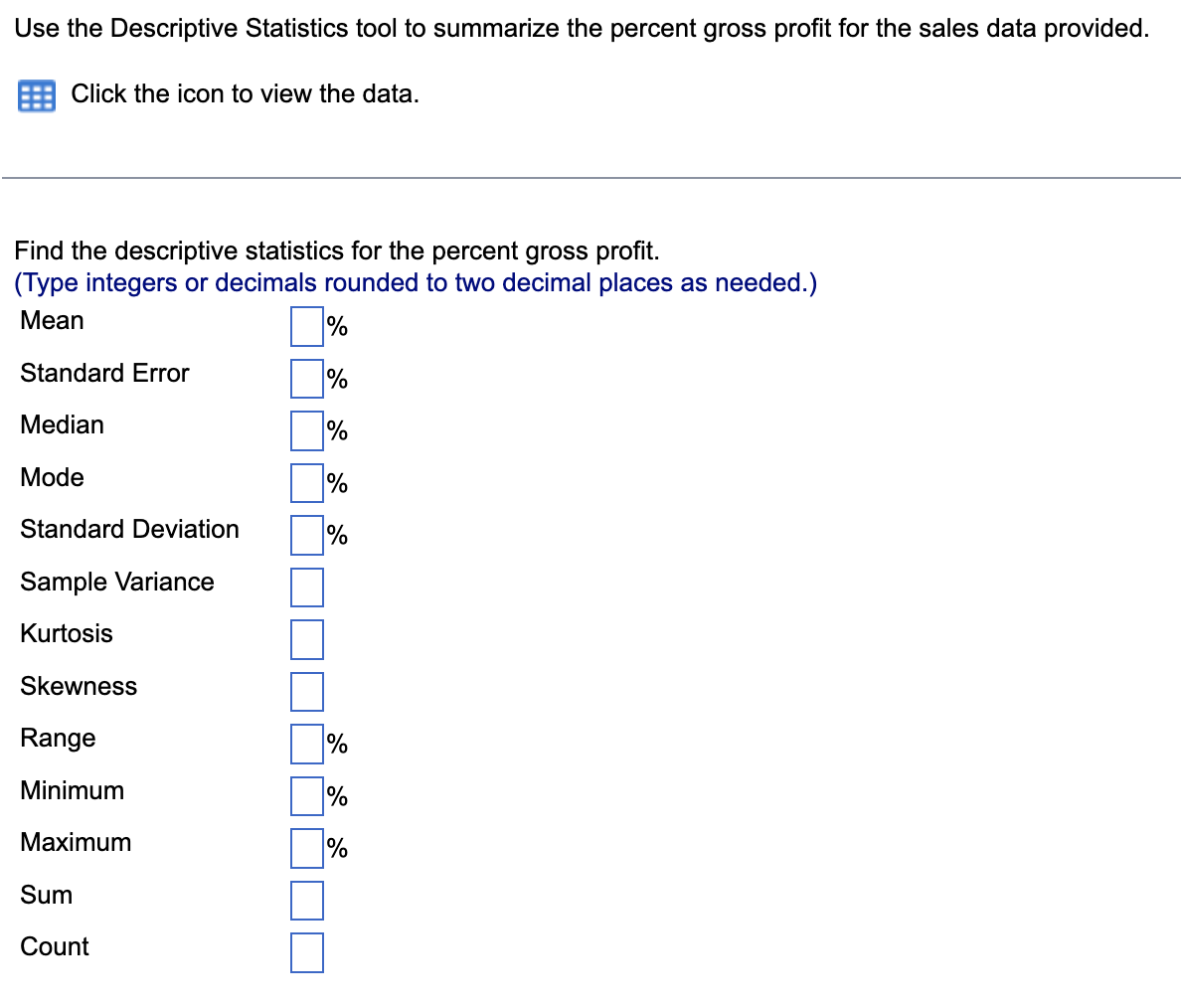Click the Standard Error answer box
The width and height of the screenshot is (1181, 1008).
coord(305,379)
